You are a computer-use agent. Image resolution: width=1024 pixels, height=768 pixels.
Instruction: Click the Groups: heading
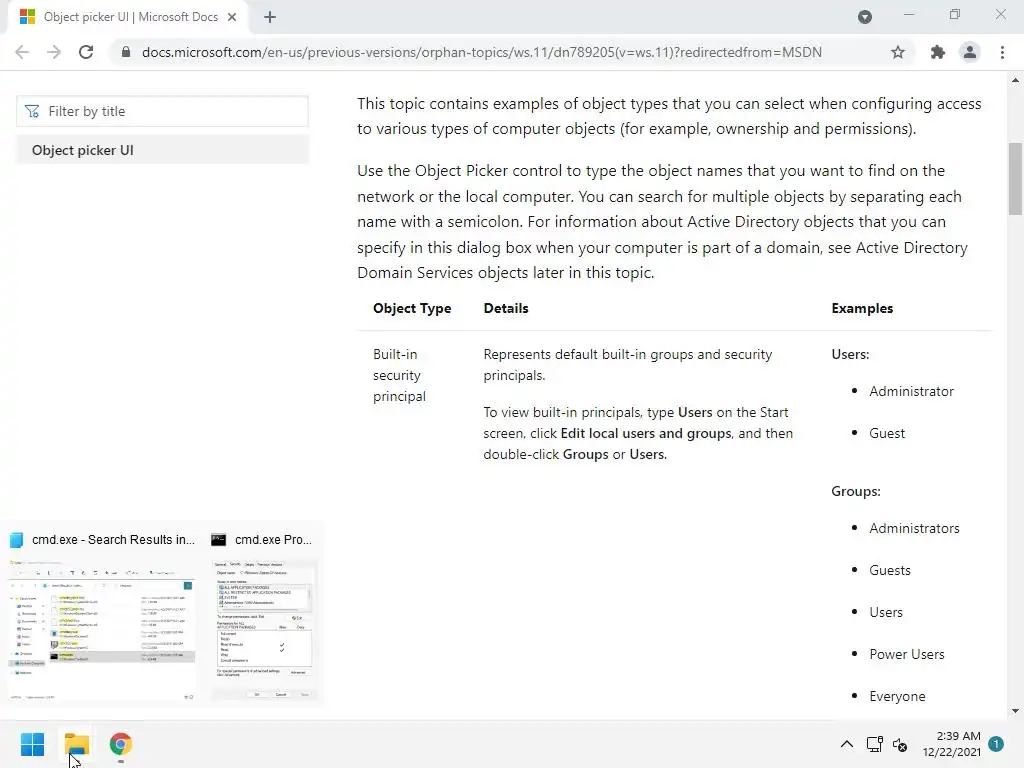pyautogui.click(x=856, y=491)
